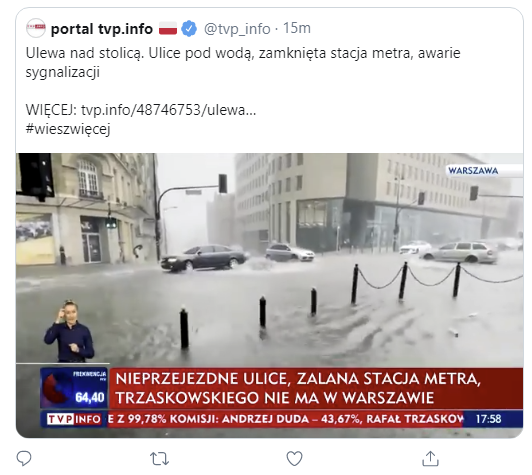This screenshot has height=475, width=532.
Task: Open the #wieszwięcej hashtag
Action: (68, 129)
